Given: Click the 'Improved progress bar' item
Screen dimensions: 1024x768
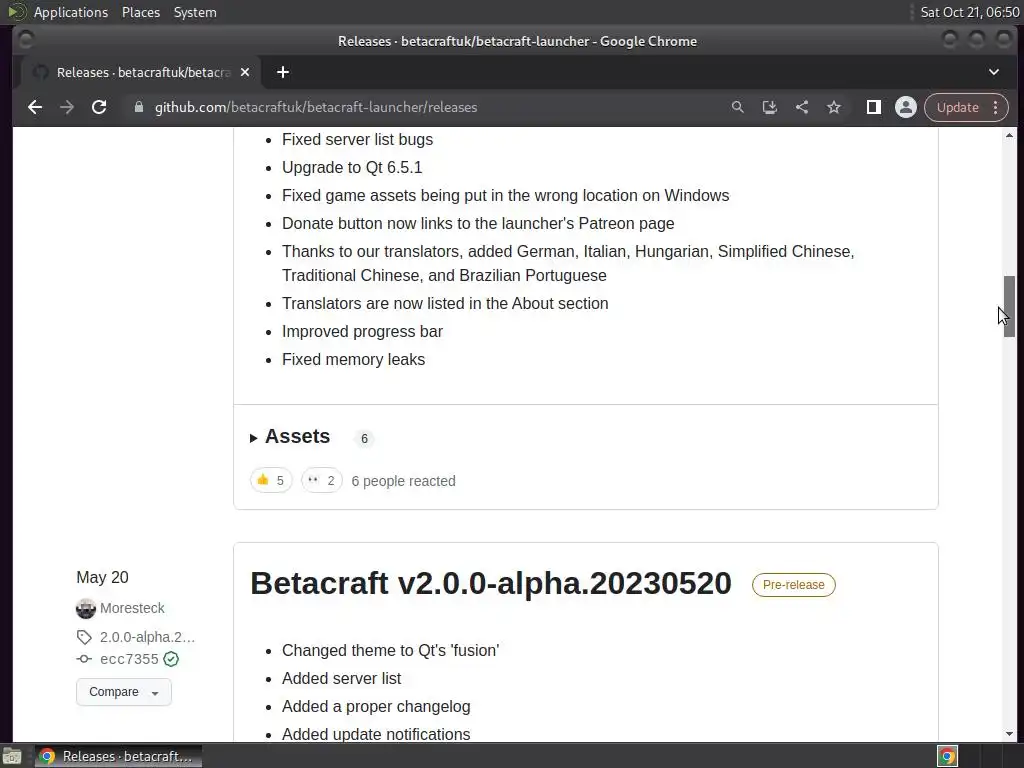Looking at the screenshot, I should [362, 331].
